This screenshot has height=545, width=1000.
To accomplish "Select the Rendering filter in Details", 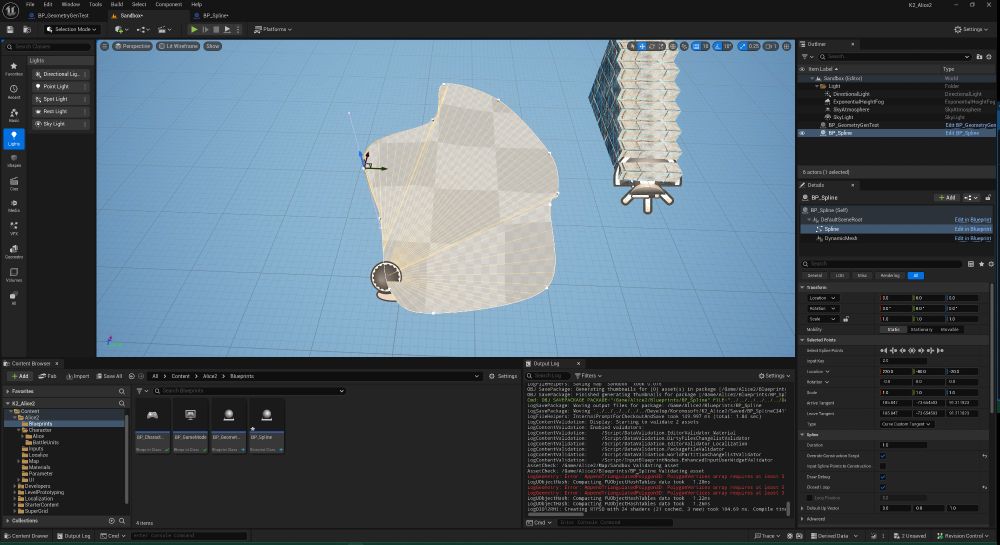I will point(890,275).
